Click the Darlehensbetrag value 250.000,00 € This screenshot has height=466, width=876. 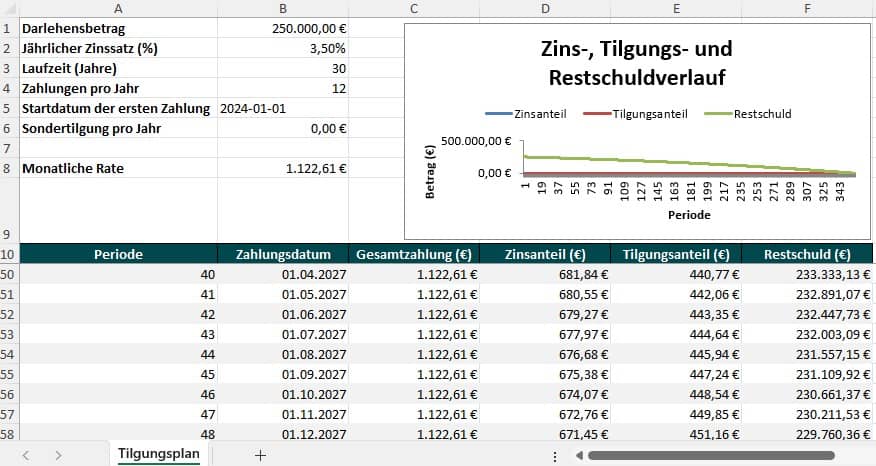coord(283,28)
